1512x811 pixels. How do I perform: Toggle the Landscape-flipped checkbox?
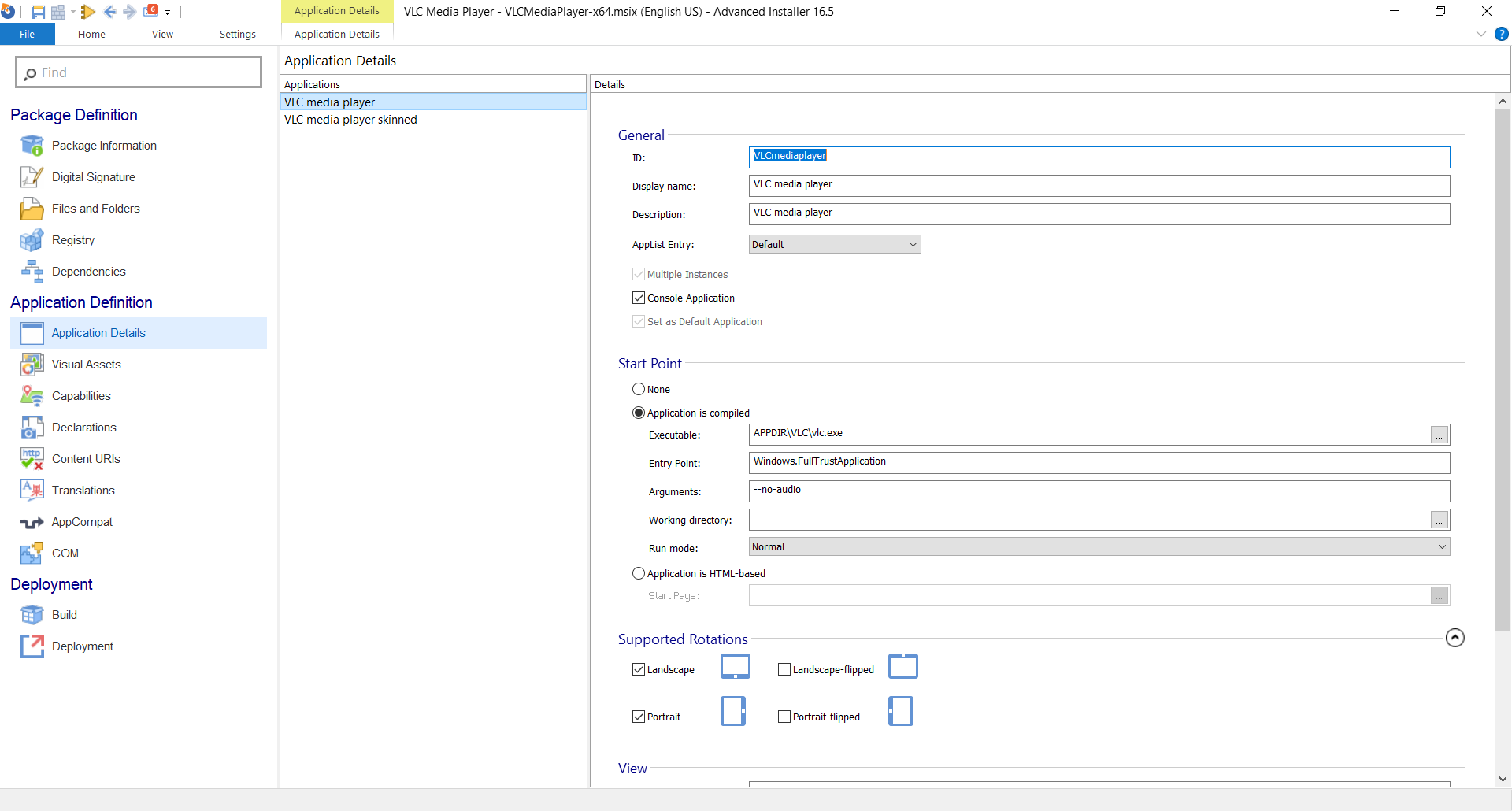pos(784,669)
